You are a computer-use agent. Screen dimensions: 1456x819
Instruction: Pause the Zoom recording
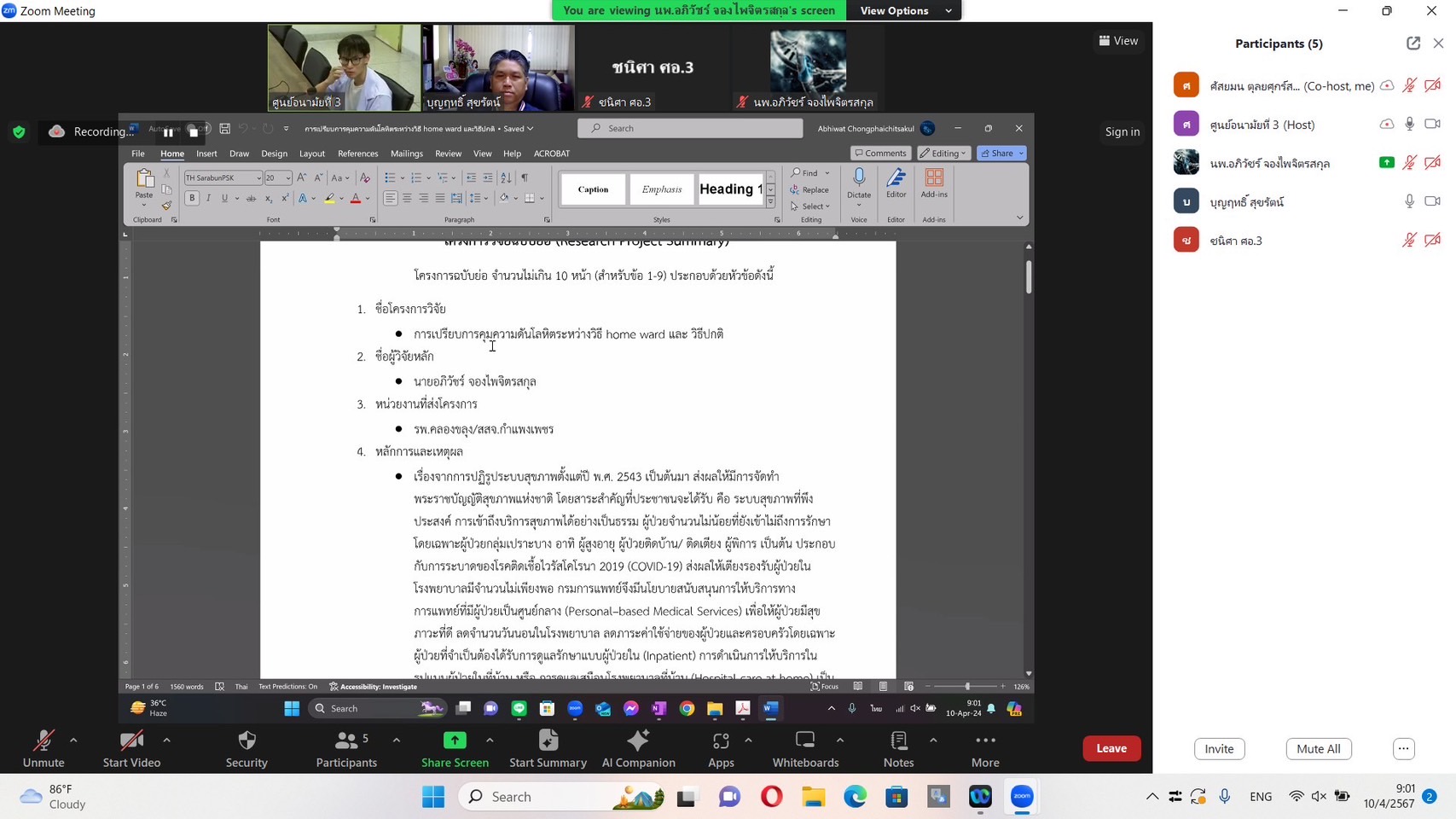click(x=168, y=132)
